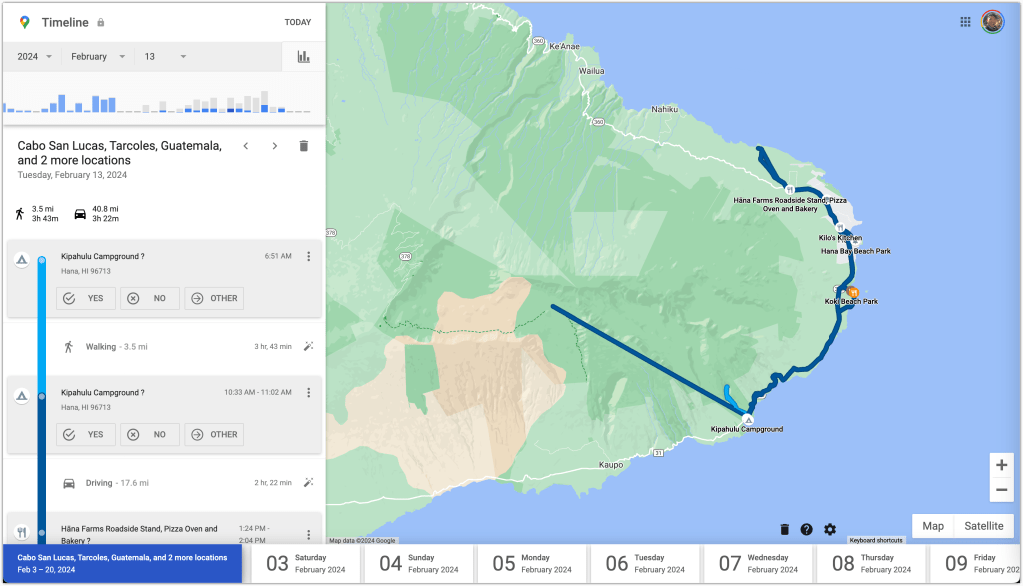
Task: Zoom out on the map
Action: (x=1001, y=490)
